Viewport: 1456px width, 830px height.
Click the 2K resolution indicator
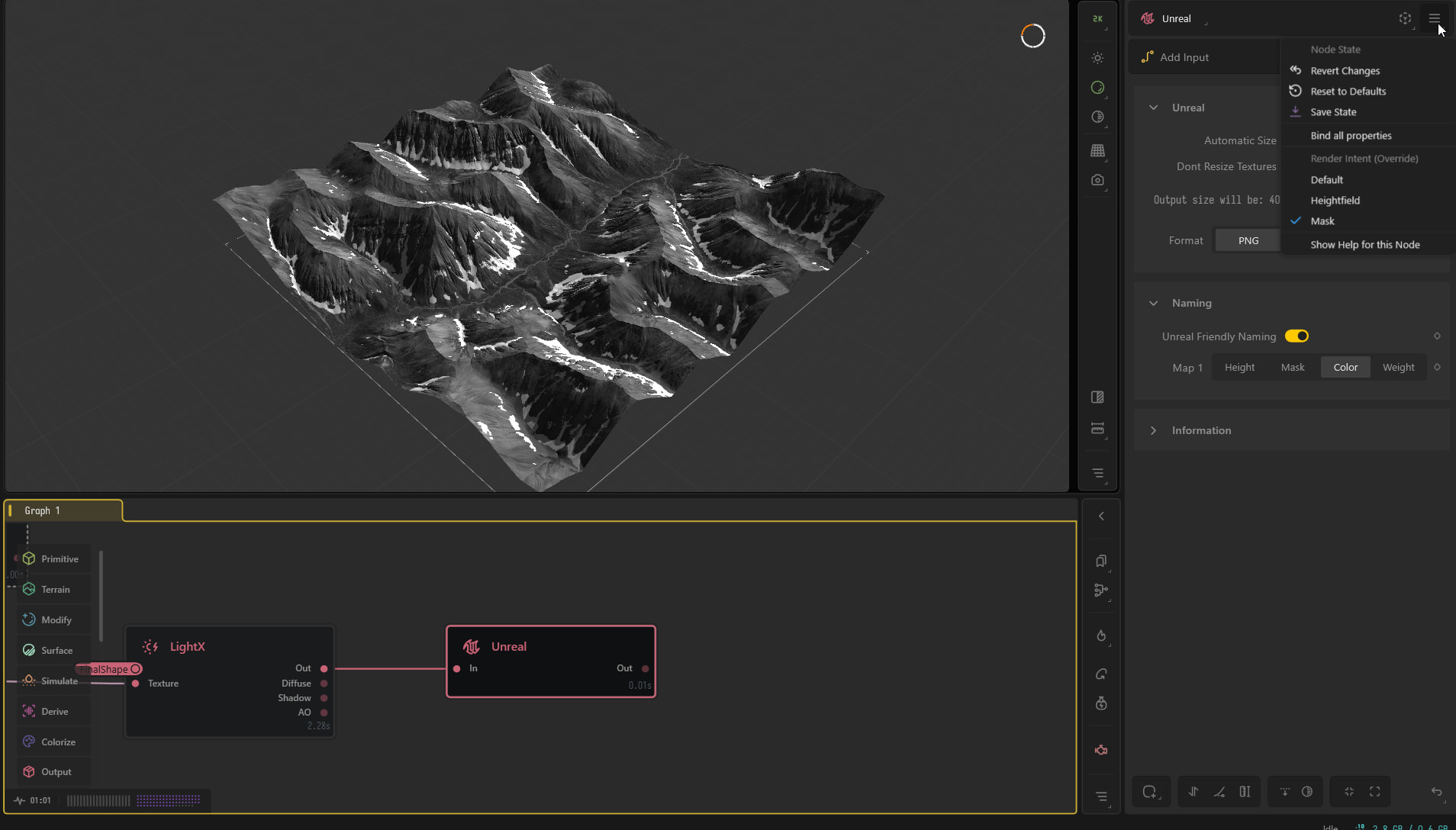1097,19
